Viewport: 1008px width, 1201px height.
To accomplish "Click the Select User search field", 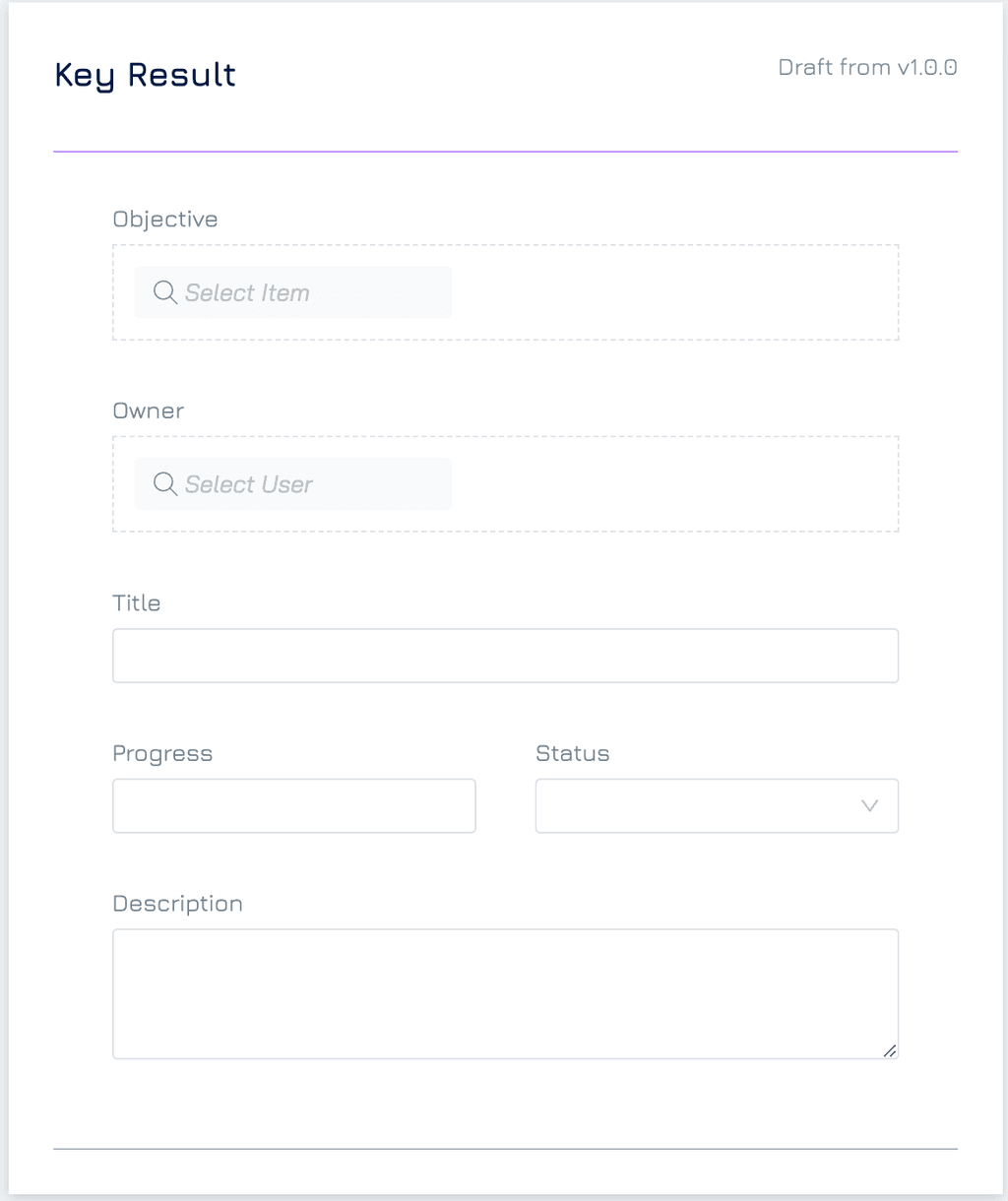I will pyautogui.click(x=293, y=484).
